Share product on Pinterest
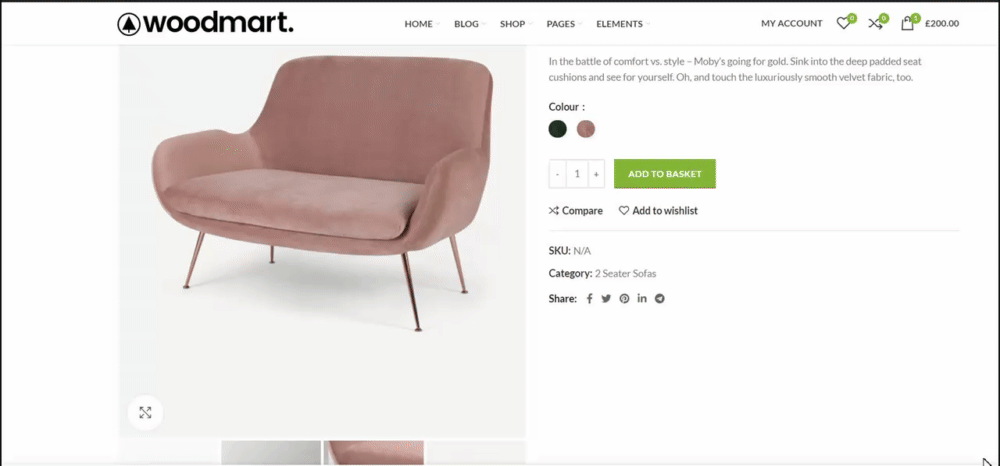The width and height of the screenshot is (1000, 466). coord(624,298)
